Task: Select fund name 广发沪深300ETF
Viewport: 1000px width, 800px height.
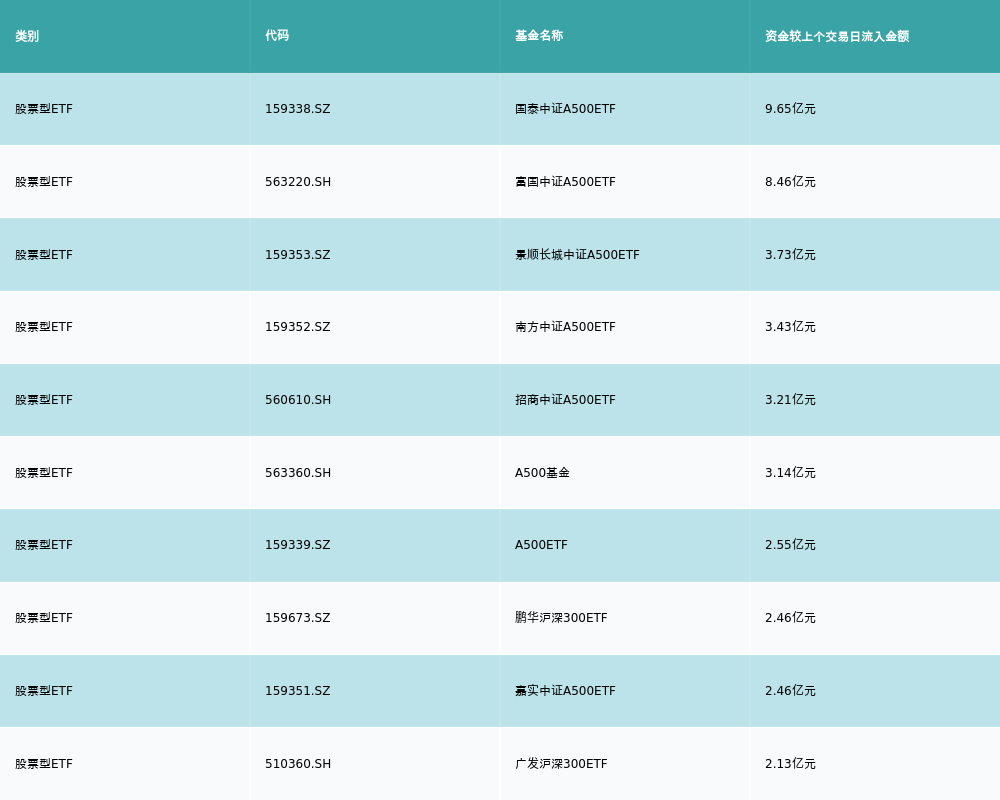Action: [561, 764]
